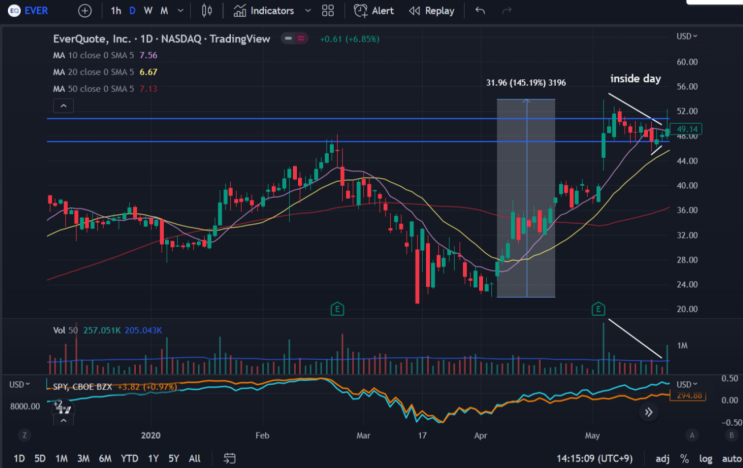
Task: Start bar Replay mode
Action: pos(432,10)
